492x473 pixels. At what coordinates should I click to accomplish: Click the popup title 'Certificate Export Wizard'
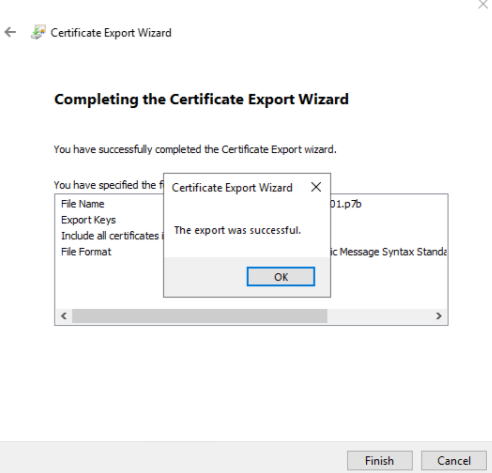[232, 188]
